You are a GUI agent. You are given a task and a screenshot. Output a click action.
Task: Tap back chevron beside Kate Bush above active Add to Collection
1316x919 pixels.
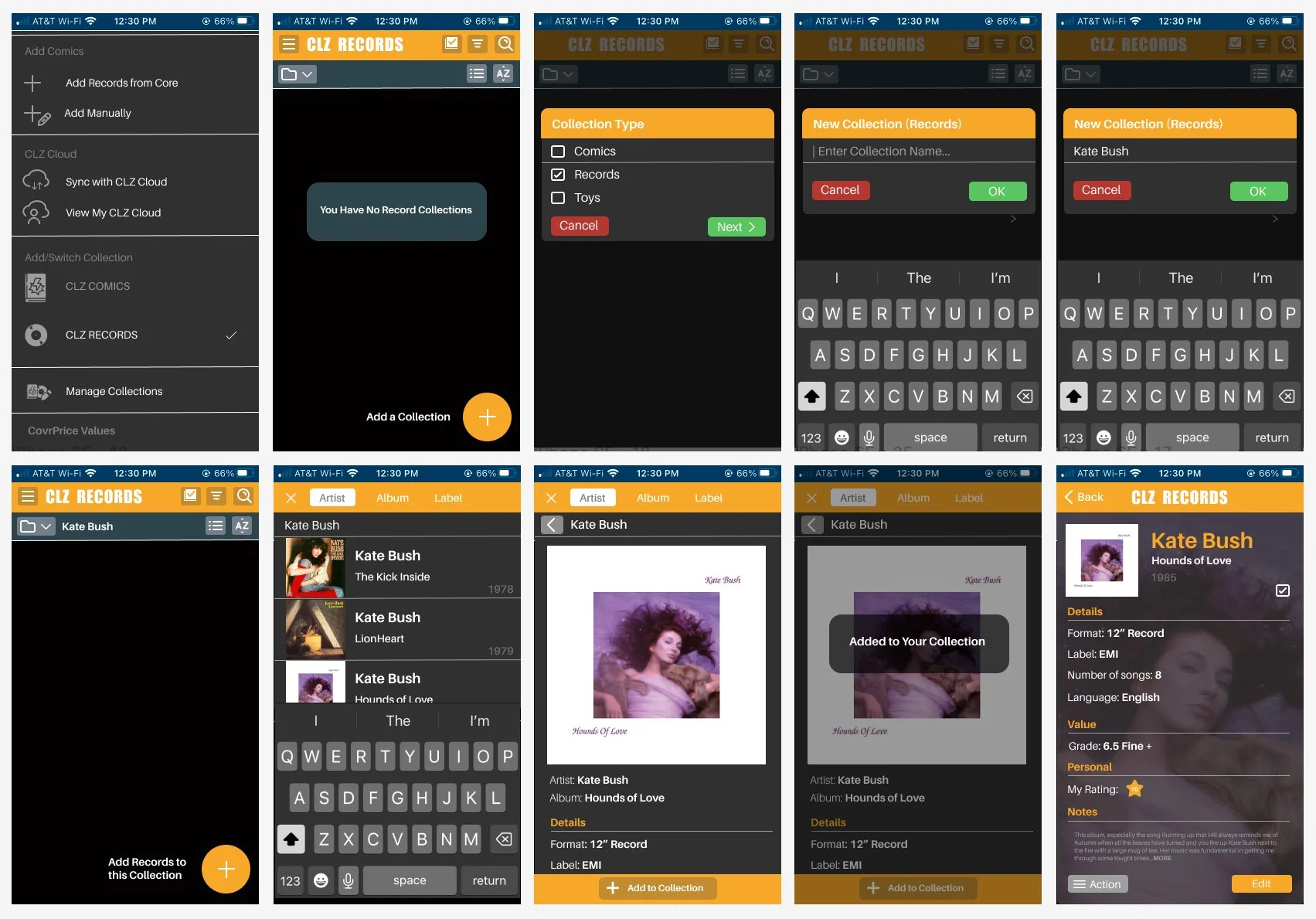tap(552, 525)
